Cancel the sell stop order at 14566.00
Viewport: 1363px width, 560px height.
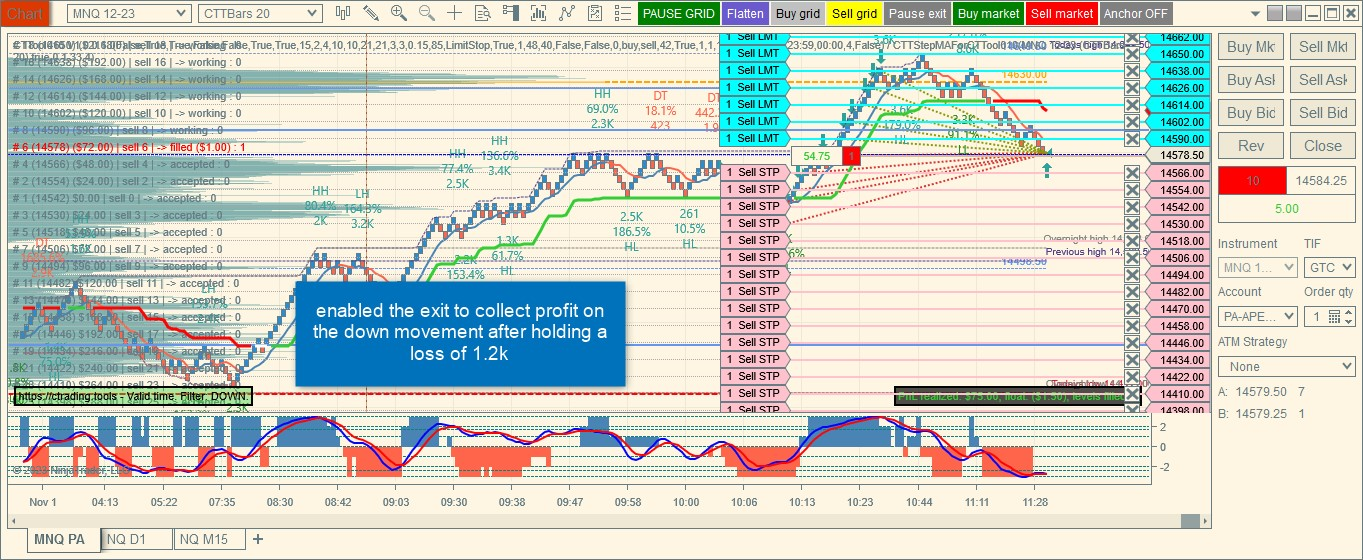pyautogui.click(x=1132, y=173)
